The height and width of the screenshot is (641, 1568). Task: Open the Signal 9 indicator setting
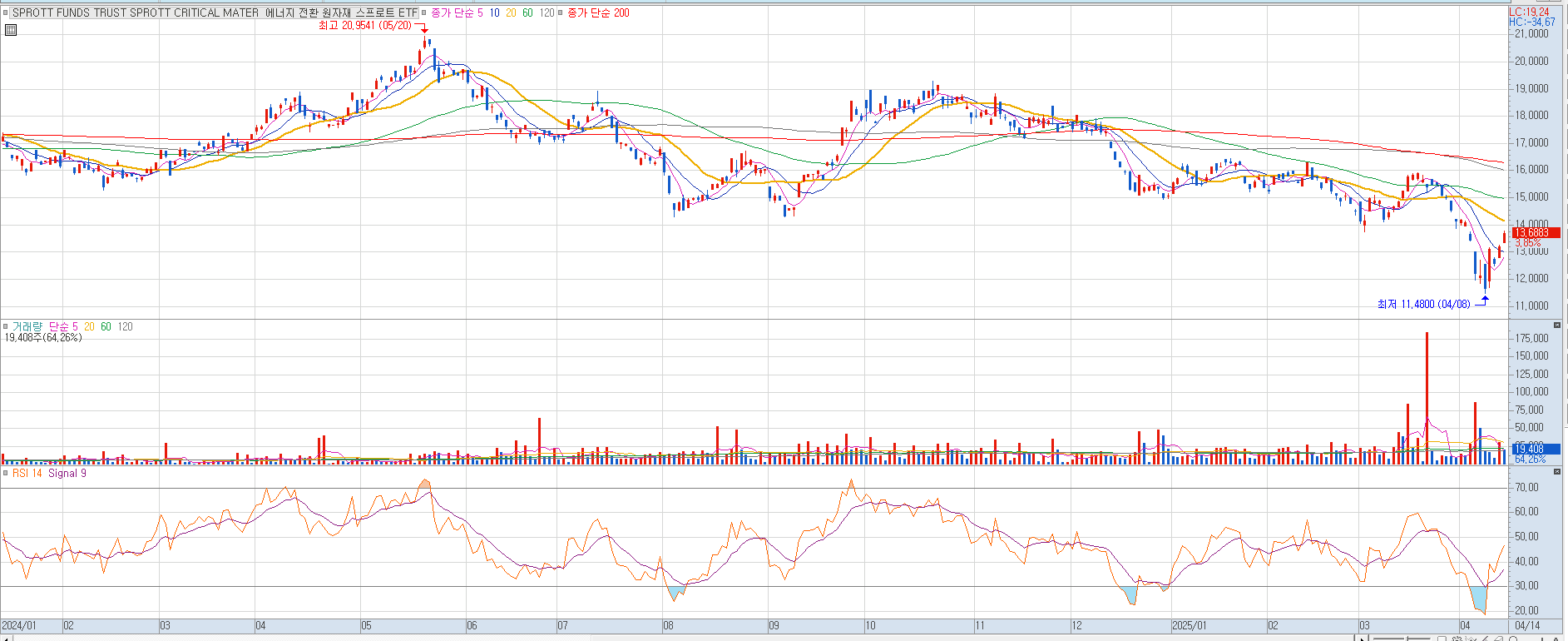pos(67,473)
